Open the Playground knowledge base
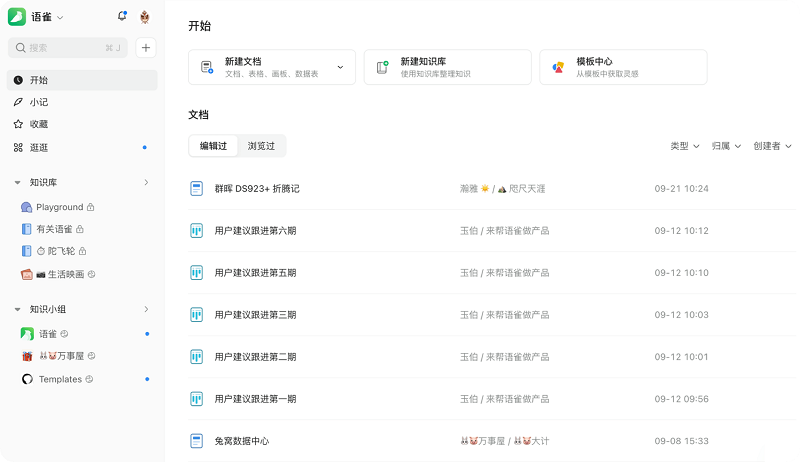Viewport: 800px width, 462px height. (x=59, y=207)
